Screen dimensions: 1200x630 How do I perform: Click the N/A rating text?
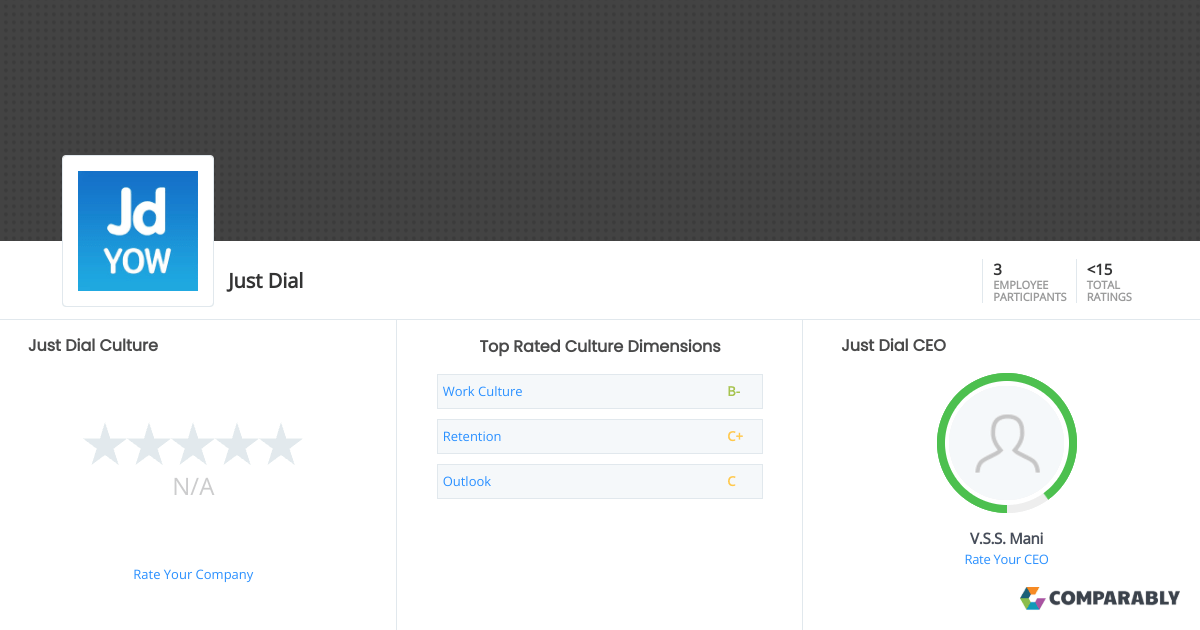(x=193, y=487)
